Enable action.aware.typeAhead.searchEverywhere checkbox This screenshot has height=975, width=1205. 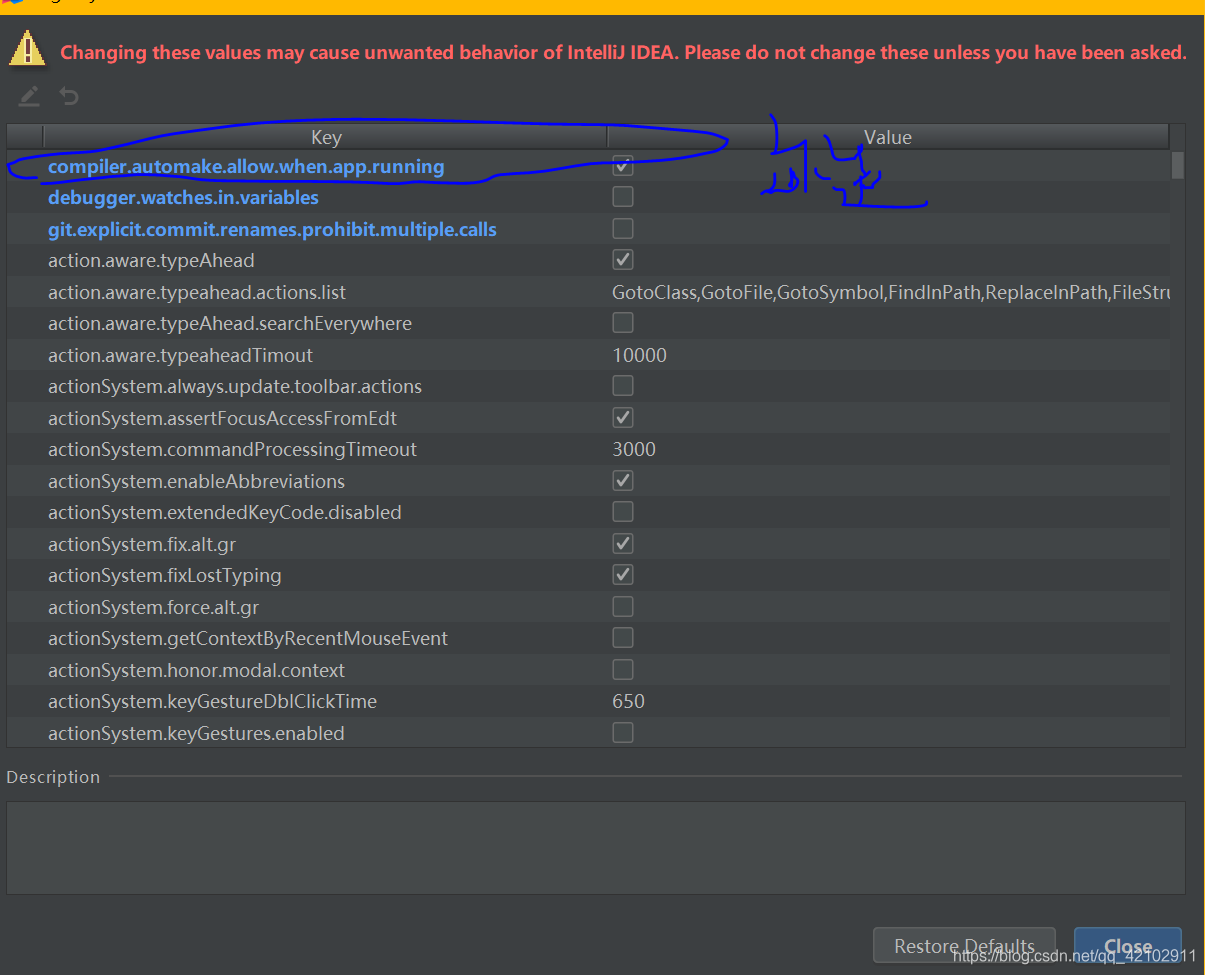coord(622,323)
